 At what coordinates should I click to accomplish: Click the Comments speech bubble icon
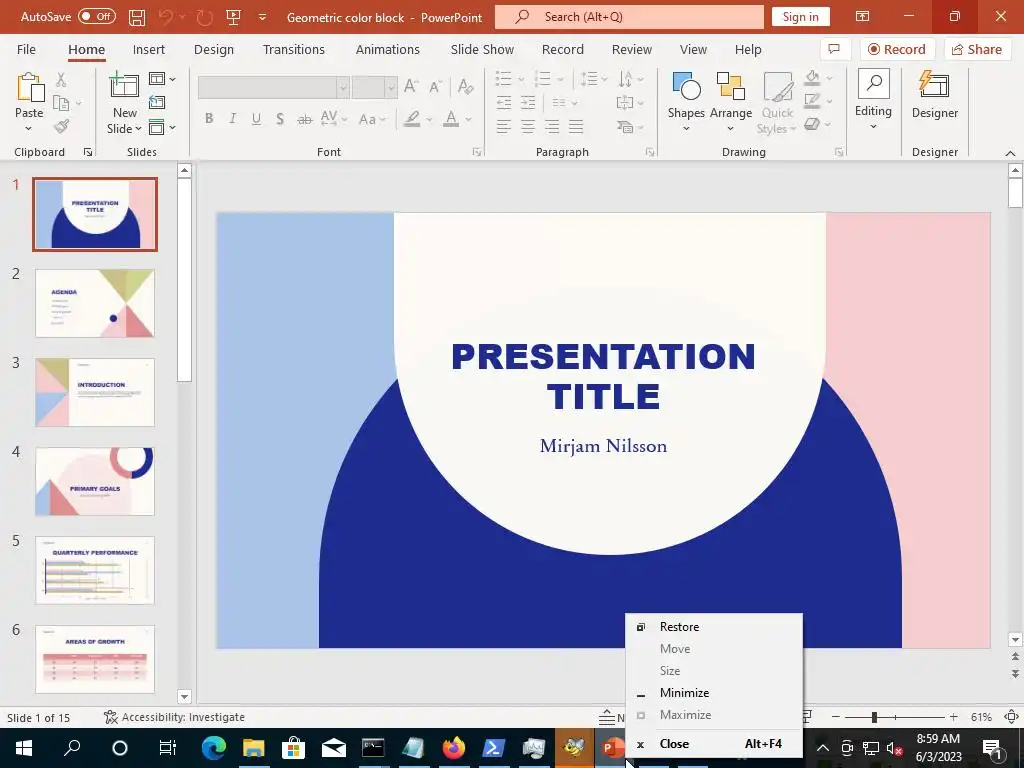[834, 49]
